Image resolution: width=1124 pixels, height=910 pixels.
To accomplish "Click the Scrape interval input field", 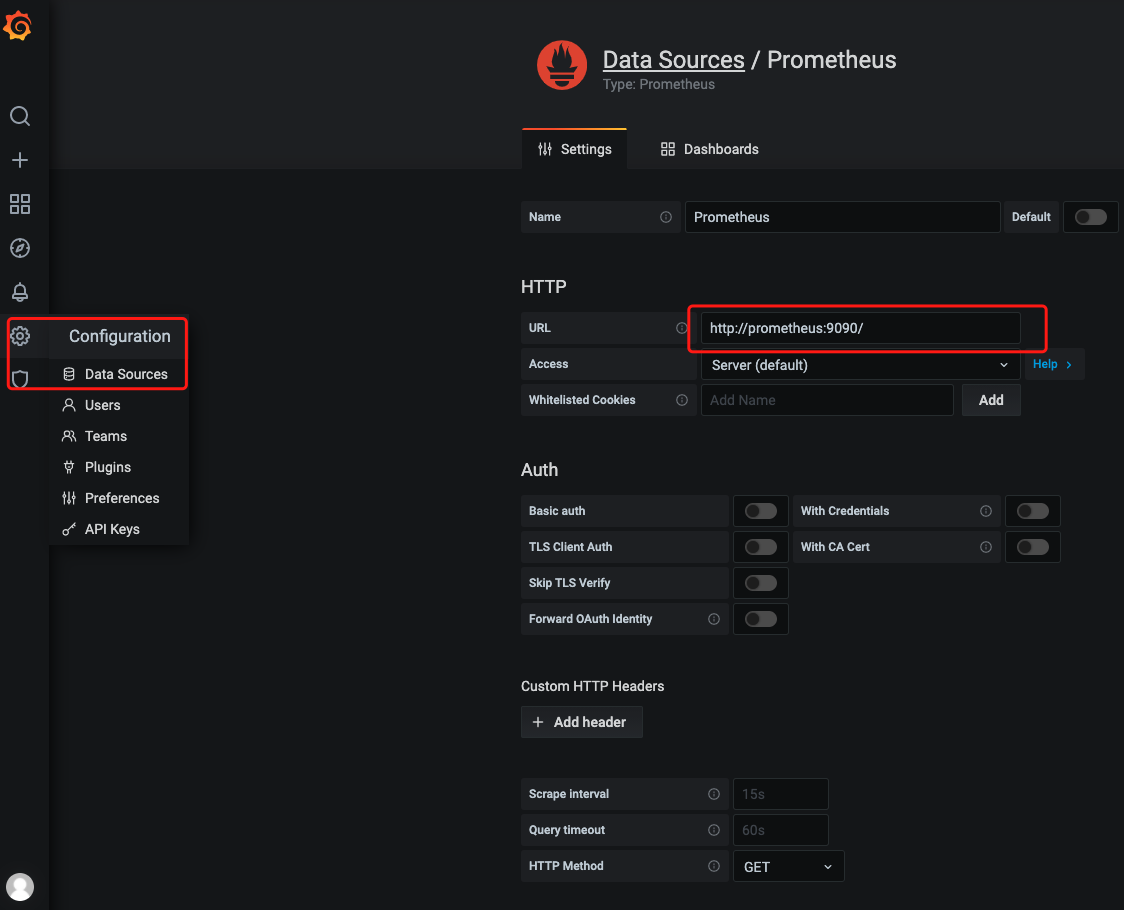I will 780,794.
